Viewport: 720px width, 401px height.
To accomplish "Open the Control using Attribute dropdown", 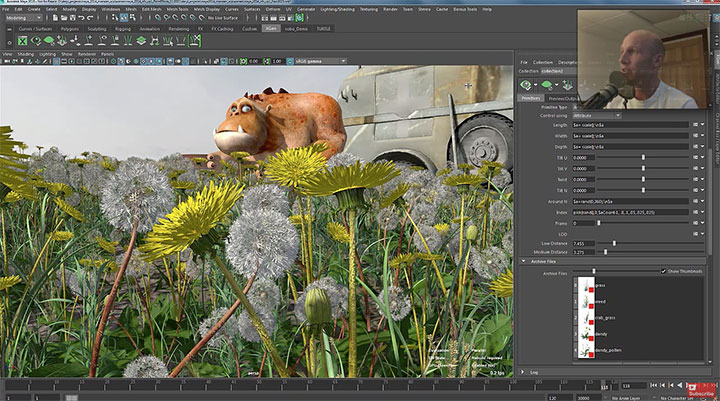I will click(597, 116).
